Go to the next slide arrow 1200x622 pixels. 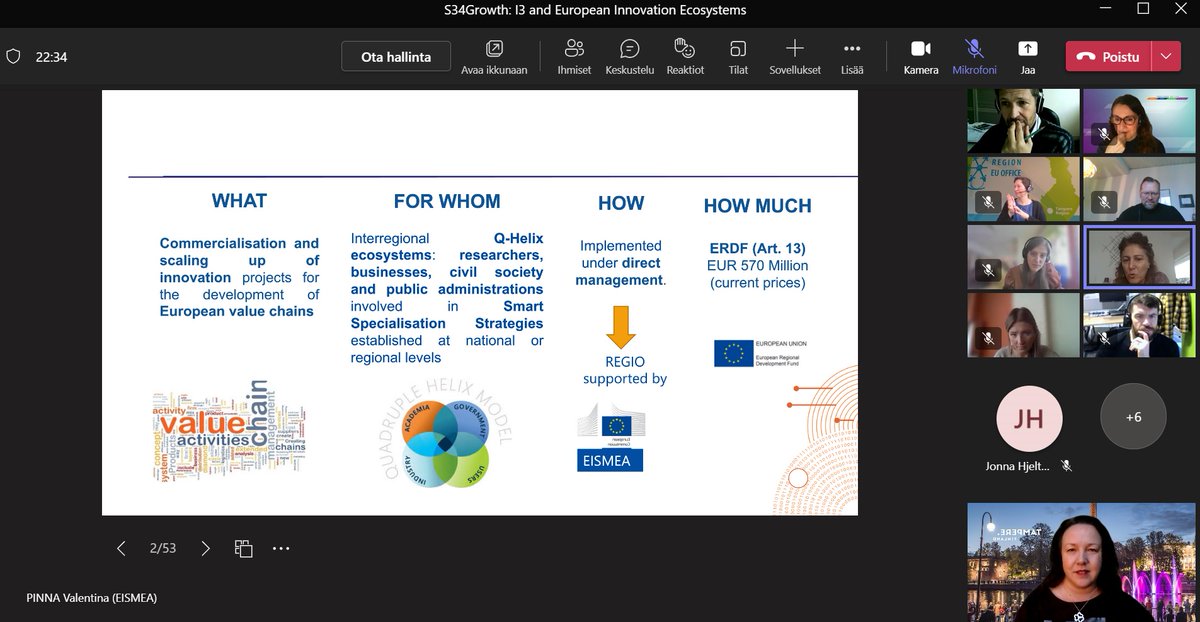[x=205, y=548]
